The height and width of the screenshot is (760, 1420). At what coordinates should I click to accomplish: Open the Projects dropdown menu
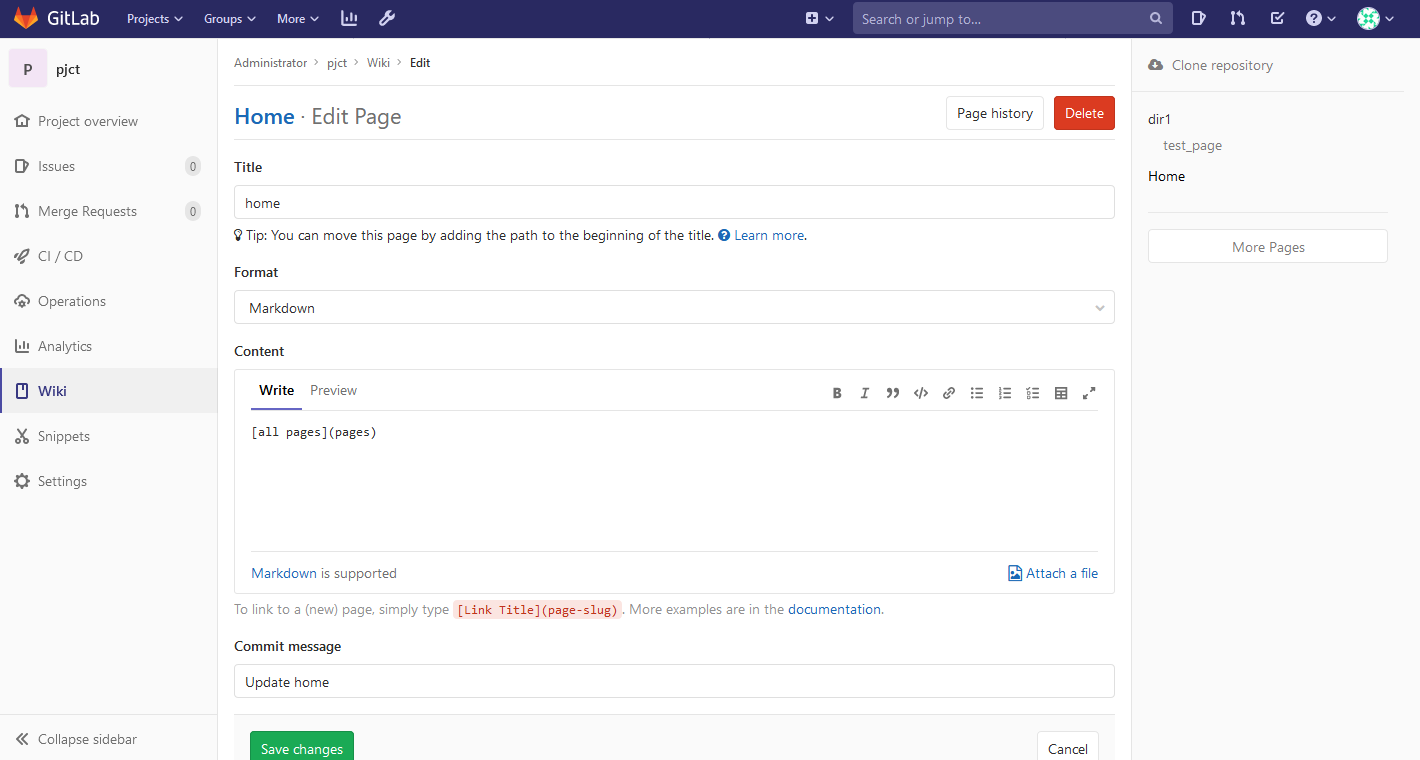coord(154,18)
